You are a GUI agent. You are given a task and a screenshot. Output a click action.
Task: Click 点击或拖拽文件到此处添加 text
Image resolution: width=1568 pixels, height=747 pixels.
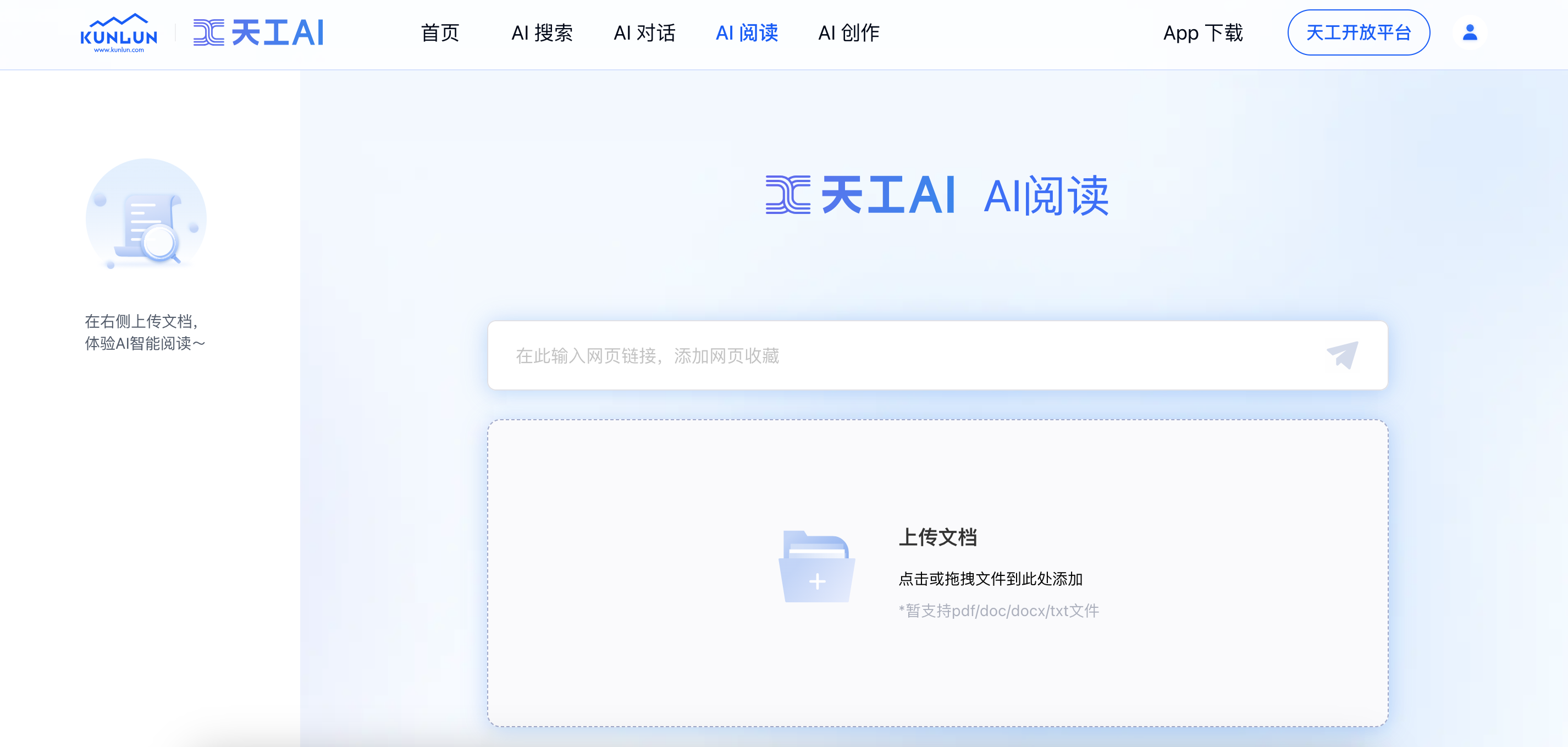[x=990, y=578]
